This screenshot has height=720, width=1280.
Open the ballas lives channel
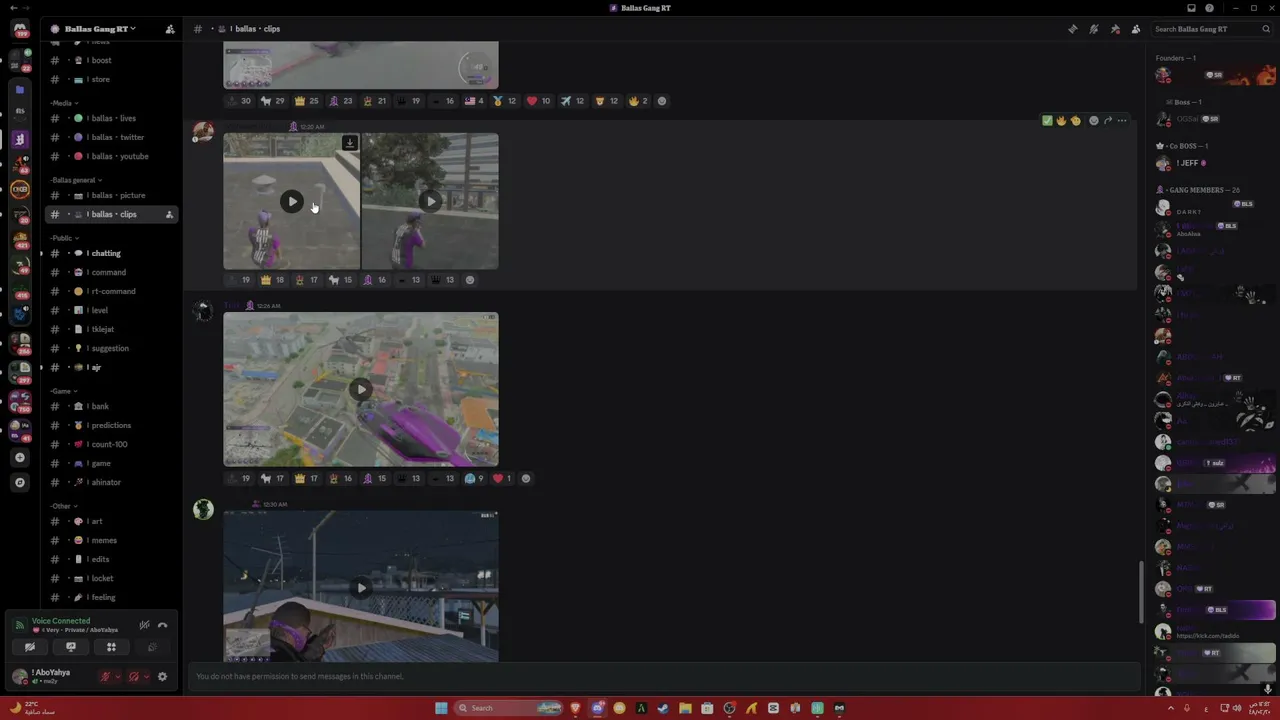112,118
